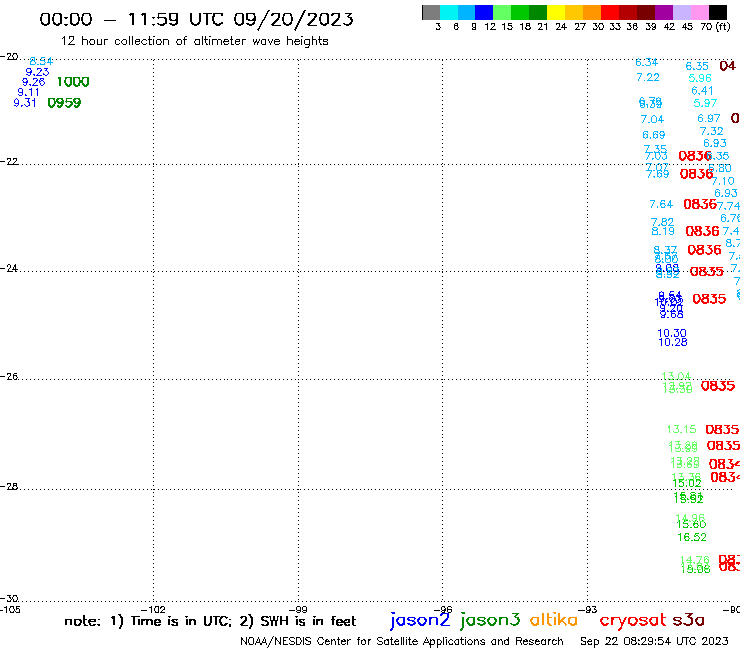Click the green time label 1000
740x650 pixels.
click(x=73, y=82)
